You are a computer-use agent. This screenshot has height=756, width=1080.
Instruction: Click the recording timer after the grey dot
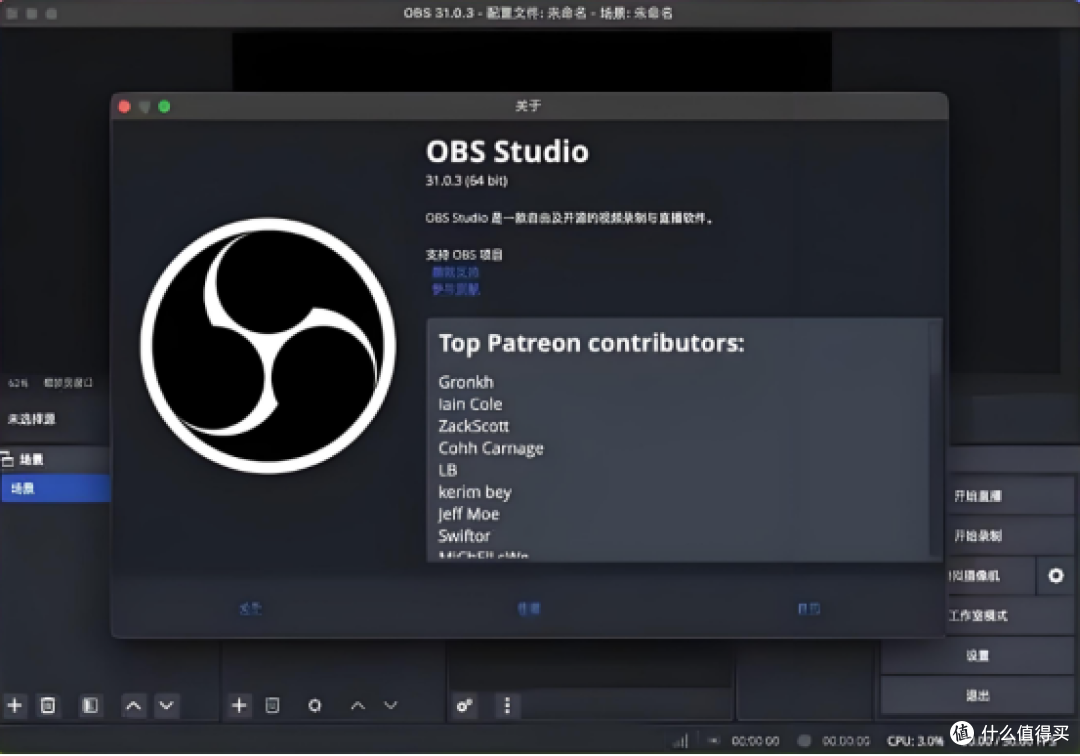pos(846,741)
